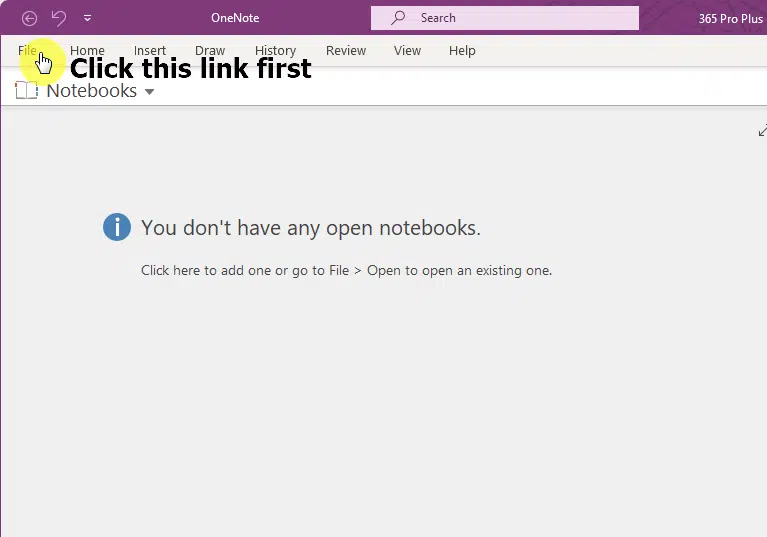
Task: Click the OneNote title text
Action: point(235,18)
